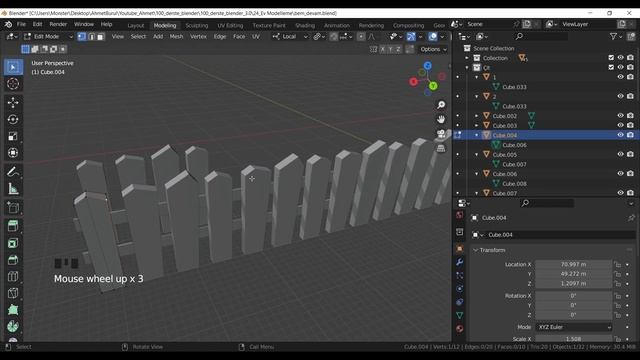Screen dimensions: 640x360
Task: Open the Local transform orientation dropdown
Action: point(290,37)
